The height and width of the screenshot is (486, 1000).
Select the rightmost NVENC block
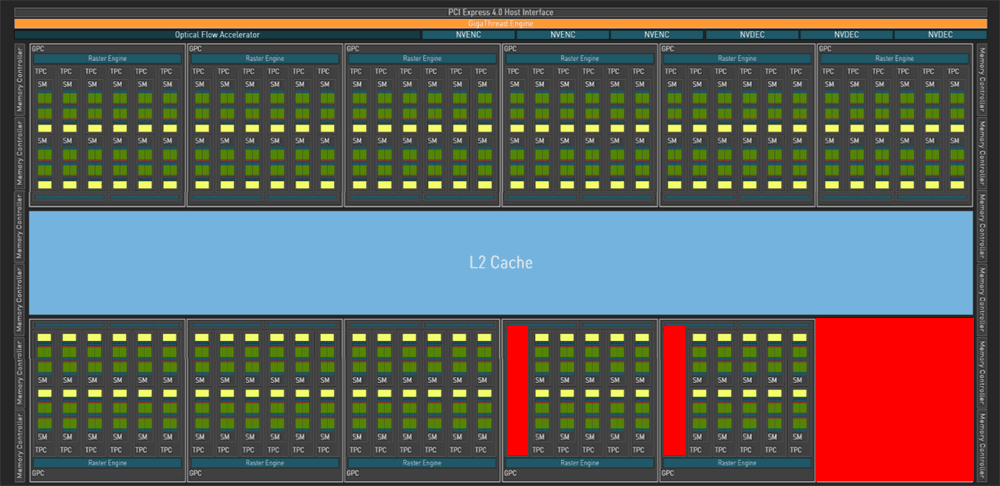(x=657, y=34)
